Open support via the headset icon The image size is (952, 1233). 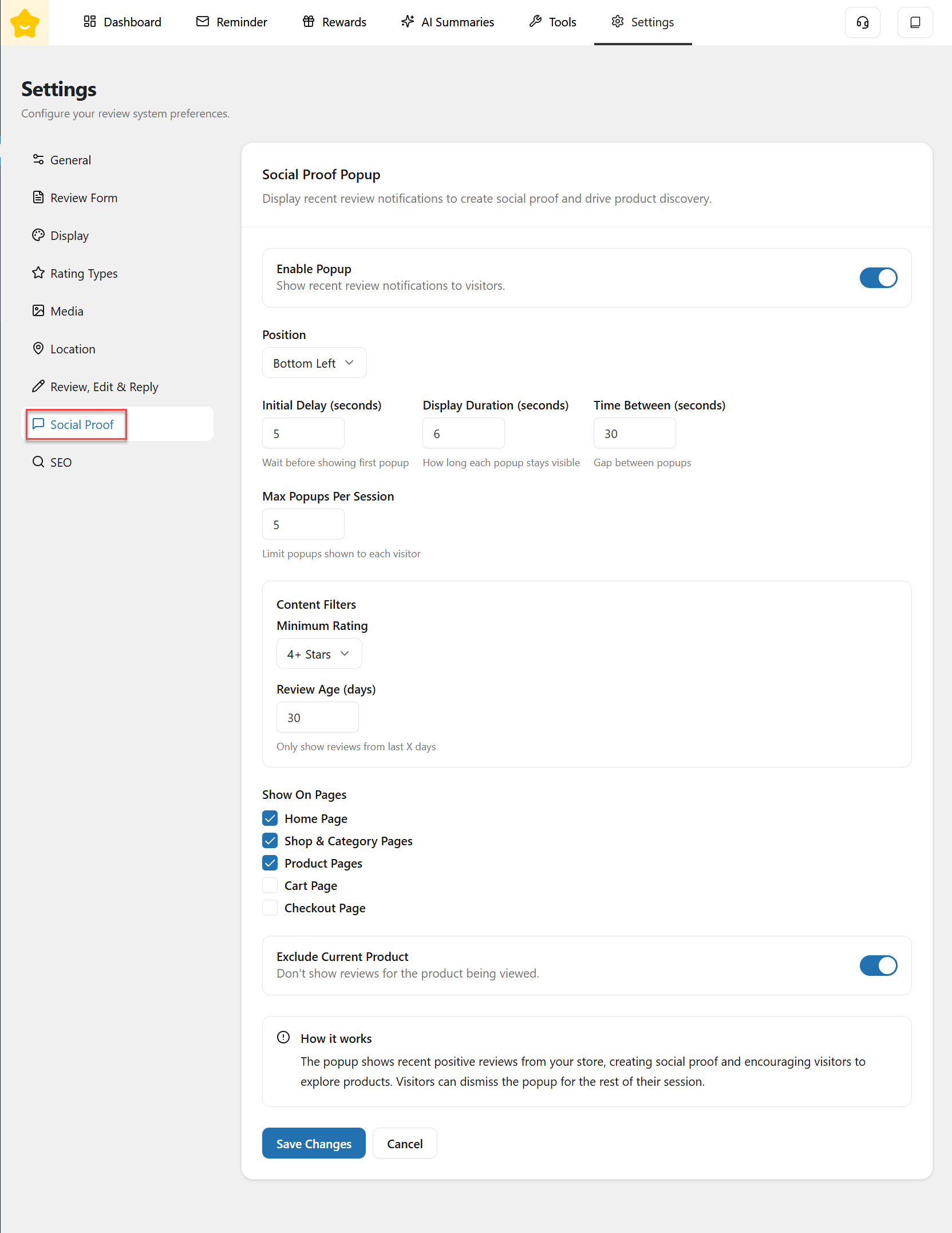pyautogui.click(x=862, y=22)
